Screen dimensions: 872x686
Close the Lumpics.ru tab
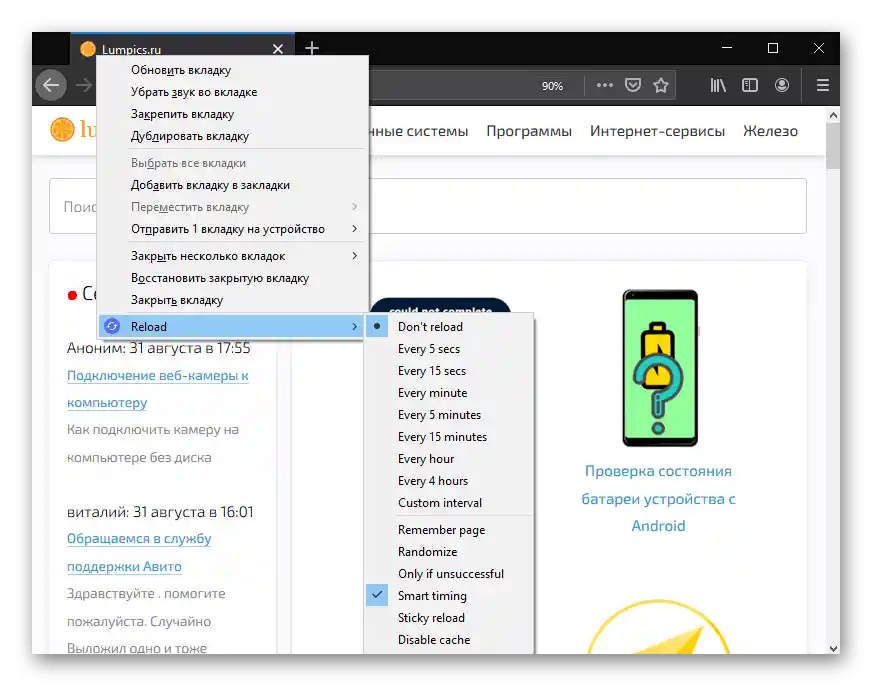point(278,49)
